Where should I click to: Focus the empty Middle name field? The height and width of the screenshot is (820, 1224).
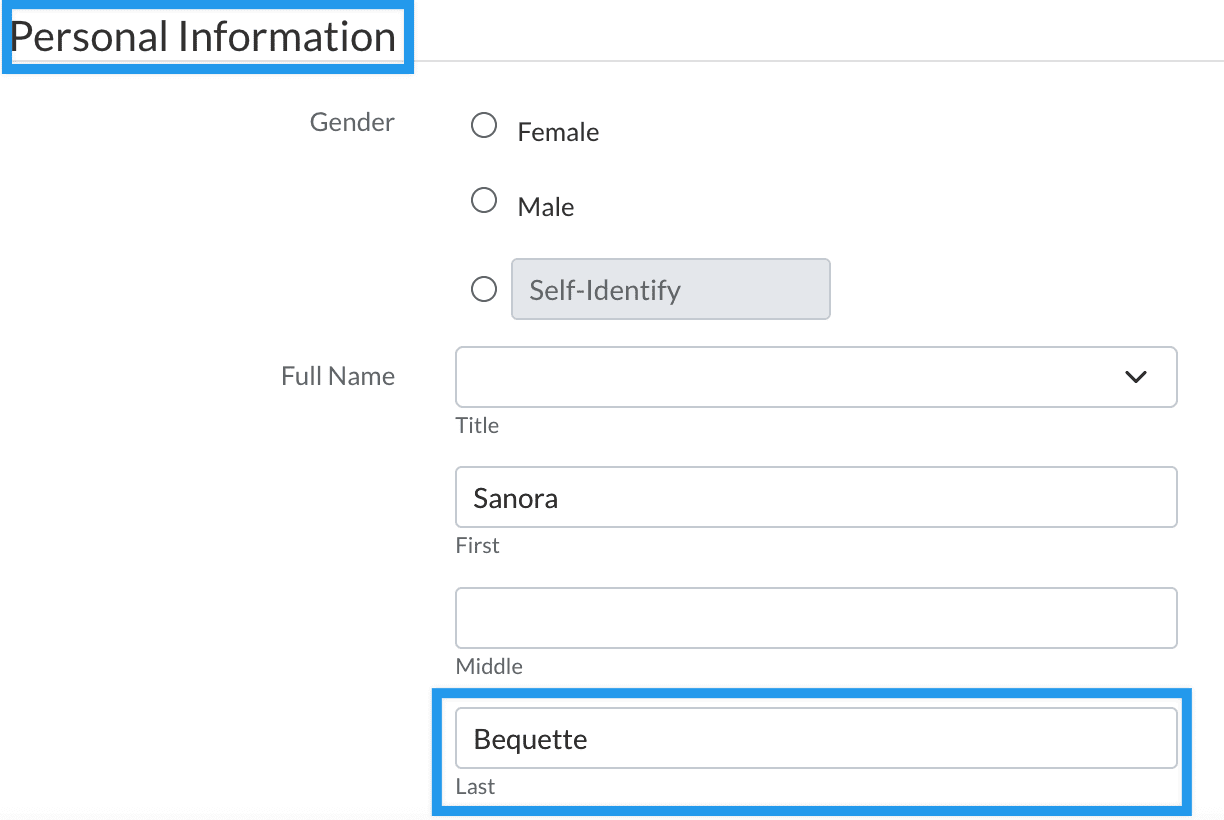pos(816,617)
